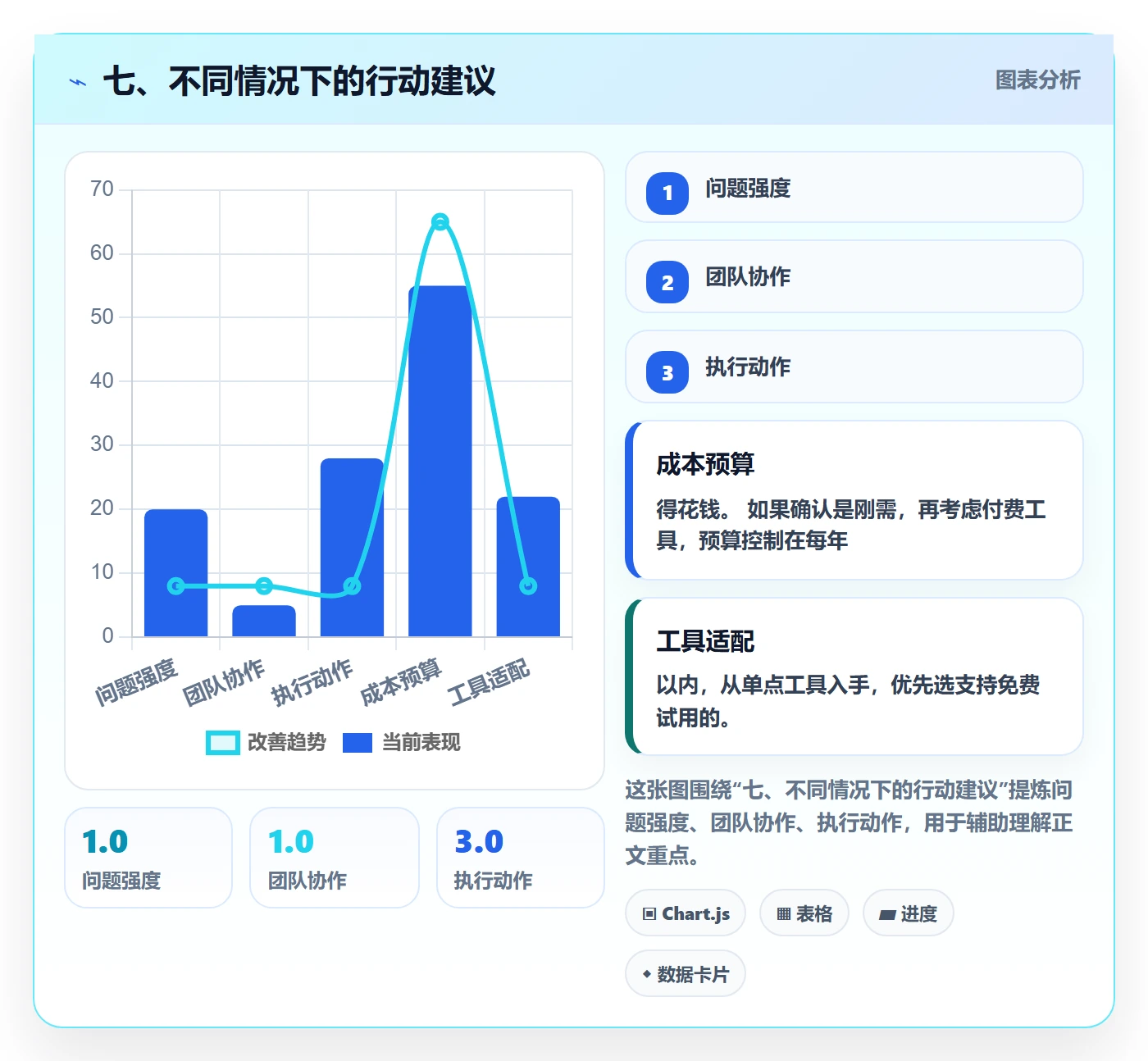Click the 1.0 问题强度 stat card
1148x1061 pixels.
(148, 858)
